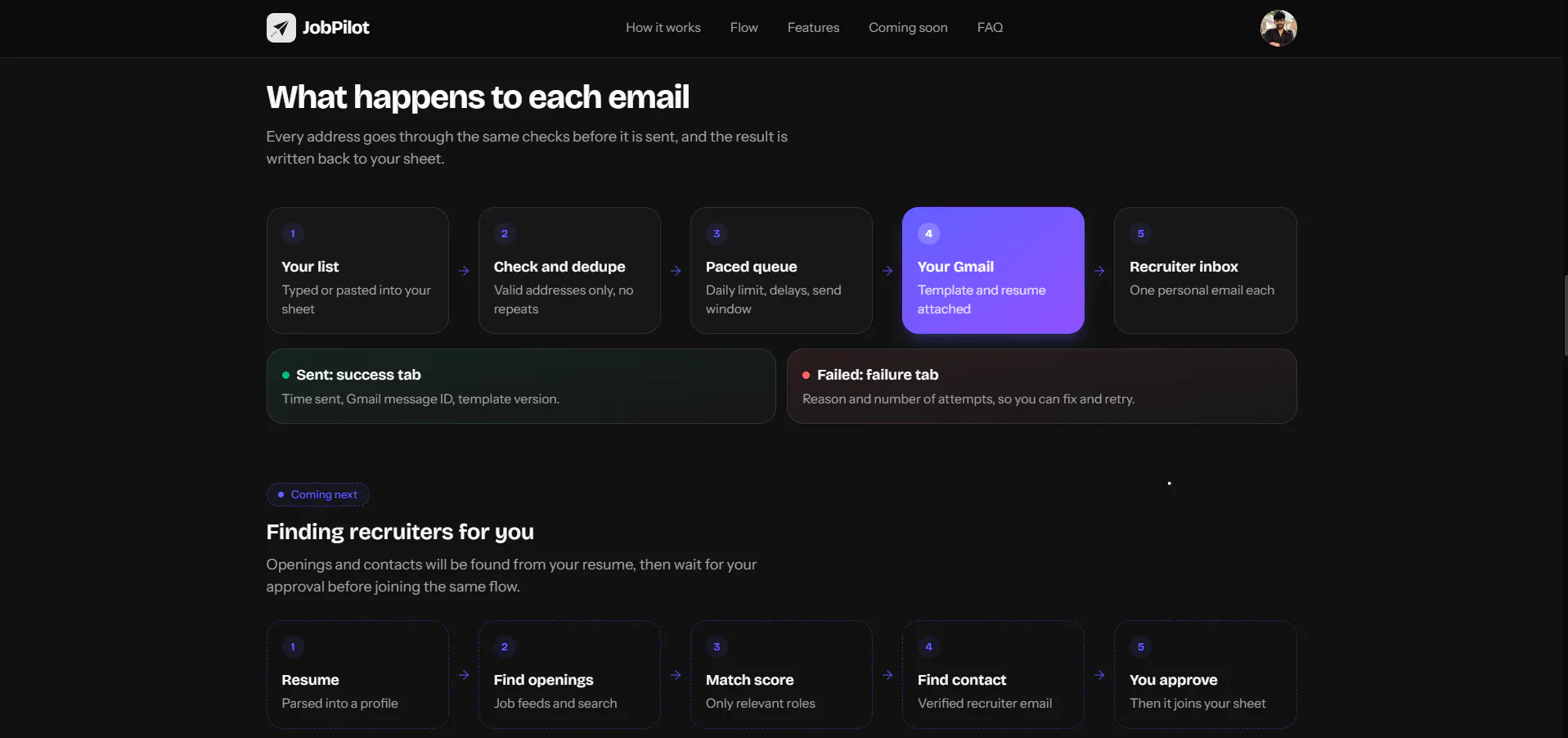Click the heading Finding recruiters for you

(400, 533)
